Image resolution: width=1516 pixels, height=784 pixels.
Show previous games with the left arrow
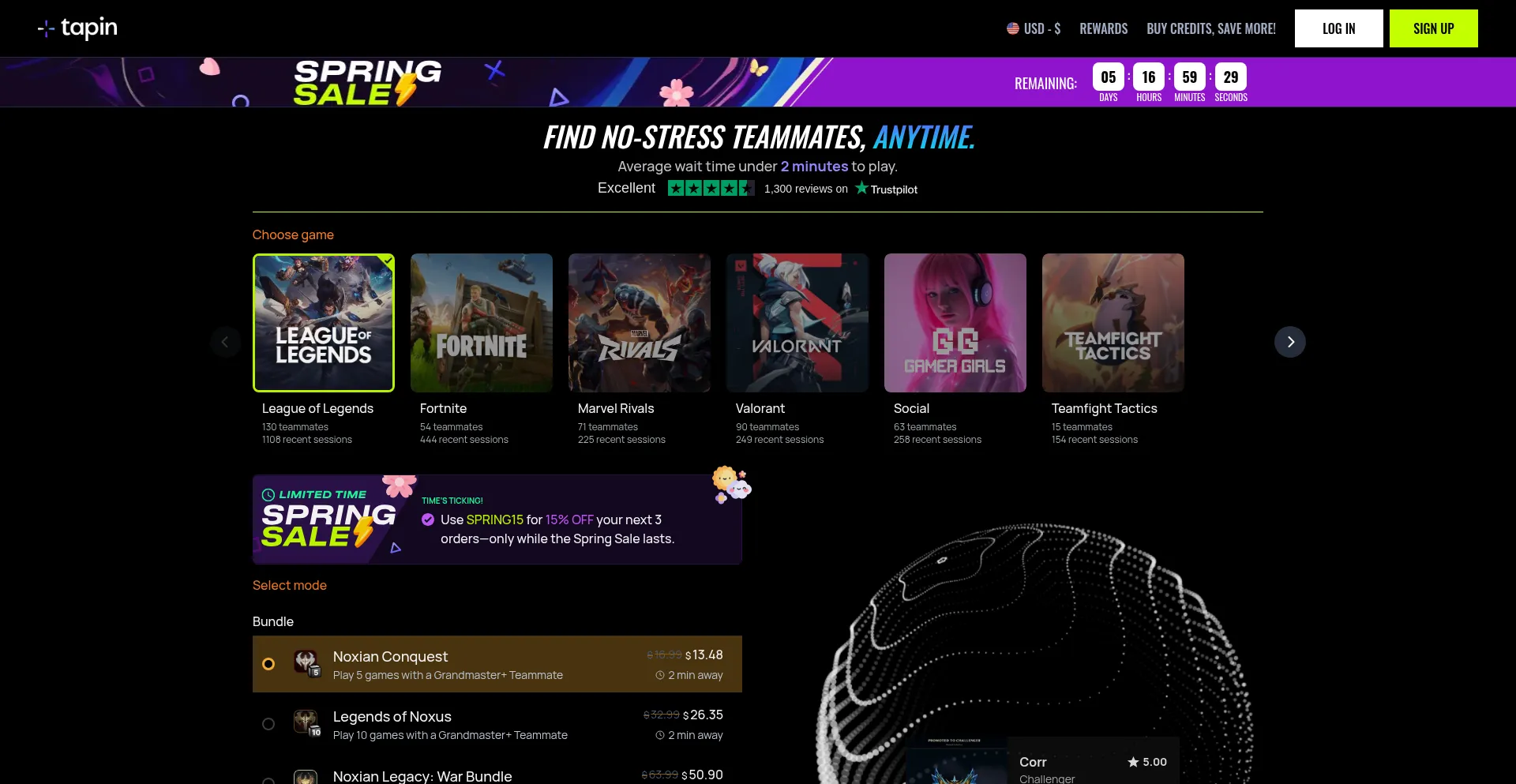225,342
